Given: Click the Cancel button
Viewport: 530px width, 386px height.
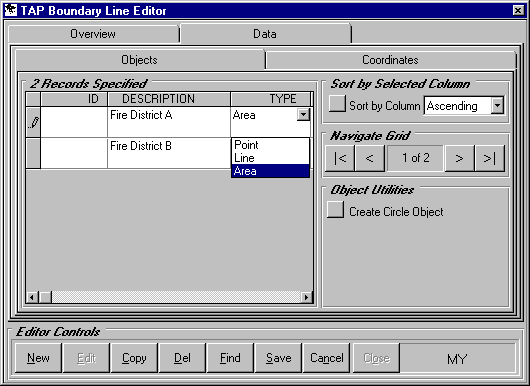Looking at the screenshot, I should (x=327, y=358).
